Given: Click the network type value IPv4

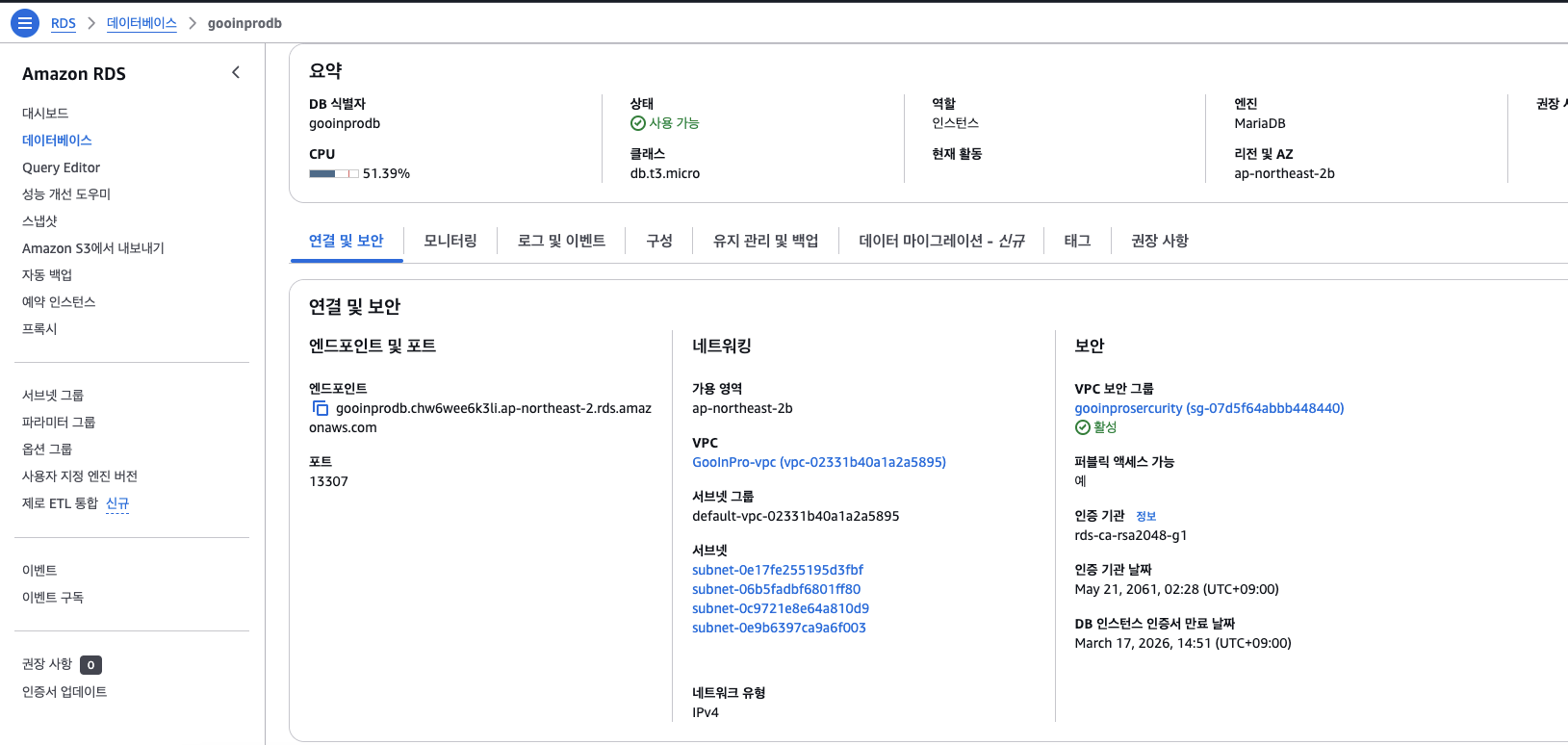Looking at the screenshot, I should tap(706, 712).
